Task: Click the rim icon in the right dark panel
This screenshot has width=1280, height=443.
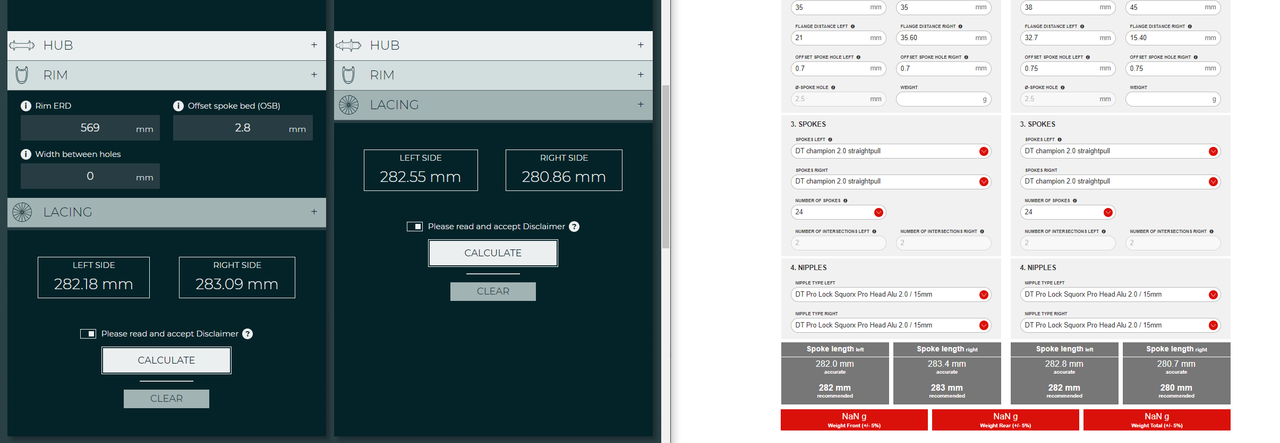Action: 349,75
